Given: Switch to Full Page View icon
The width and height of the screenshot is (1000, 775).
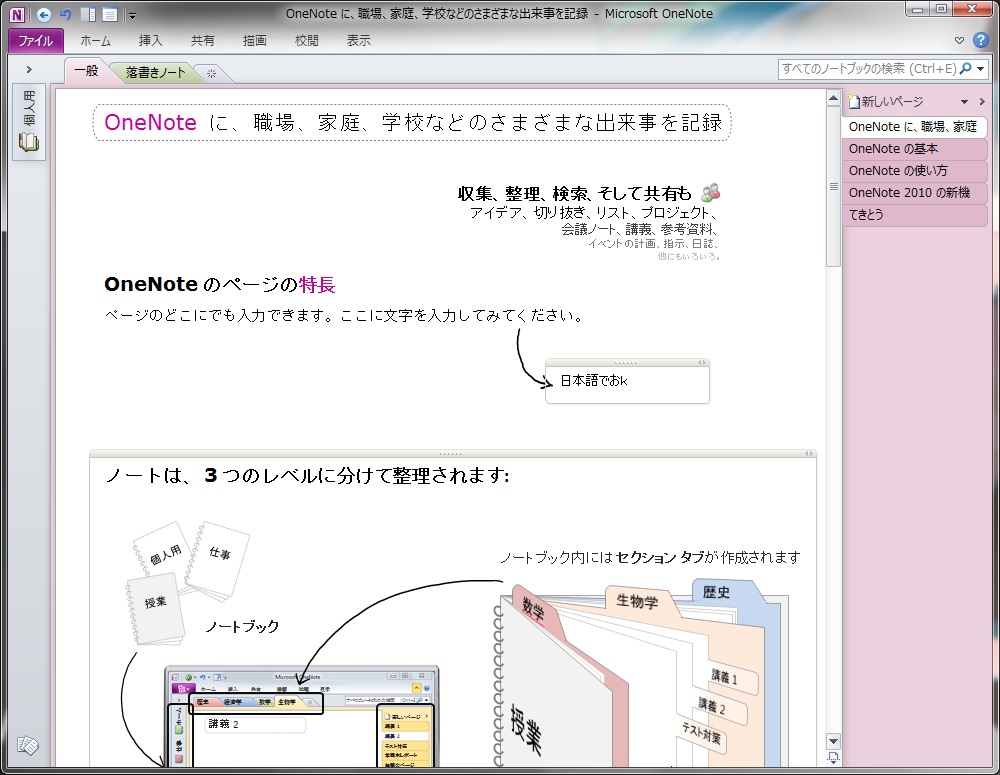Looking at the screenshot, I should (110, 15).
